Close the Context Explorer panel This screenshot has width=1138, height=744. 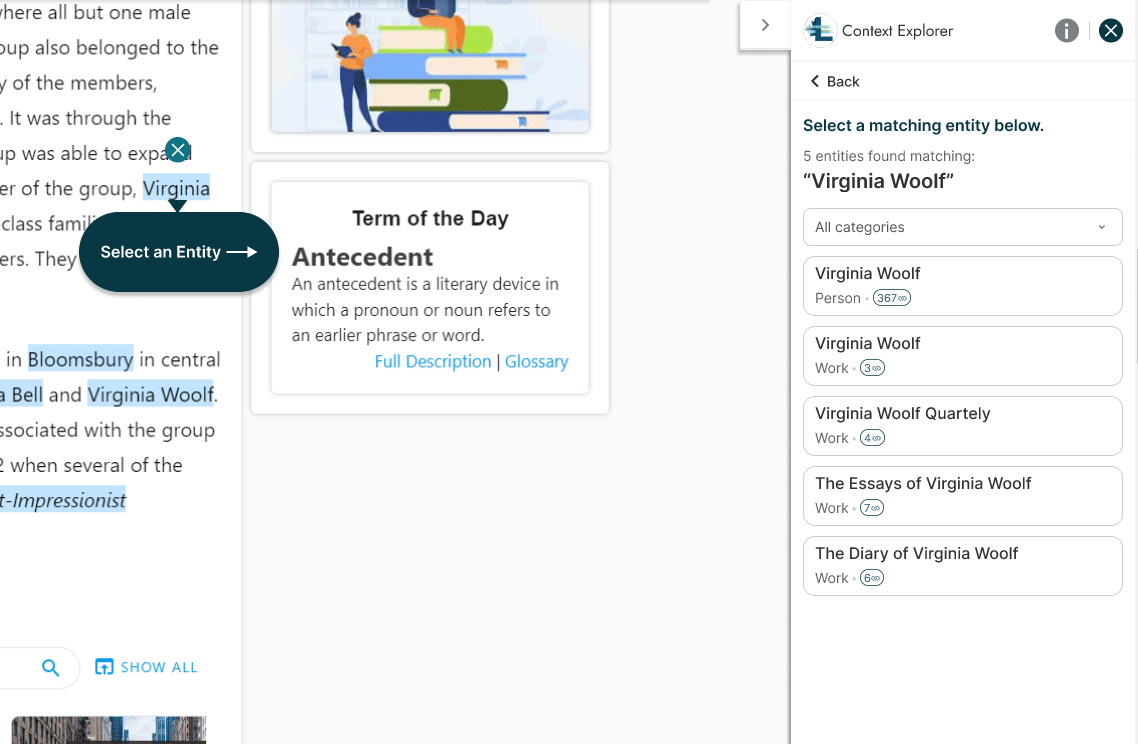tap(1110, 30)
